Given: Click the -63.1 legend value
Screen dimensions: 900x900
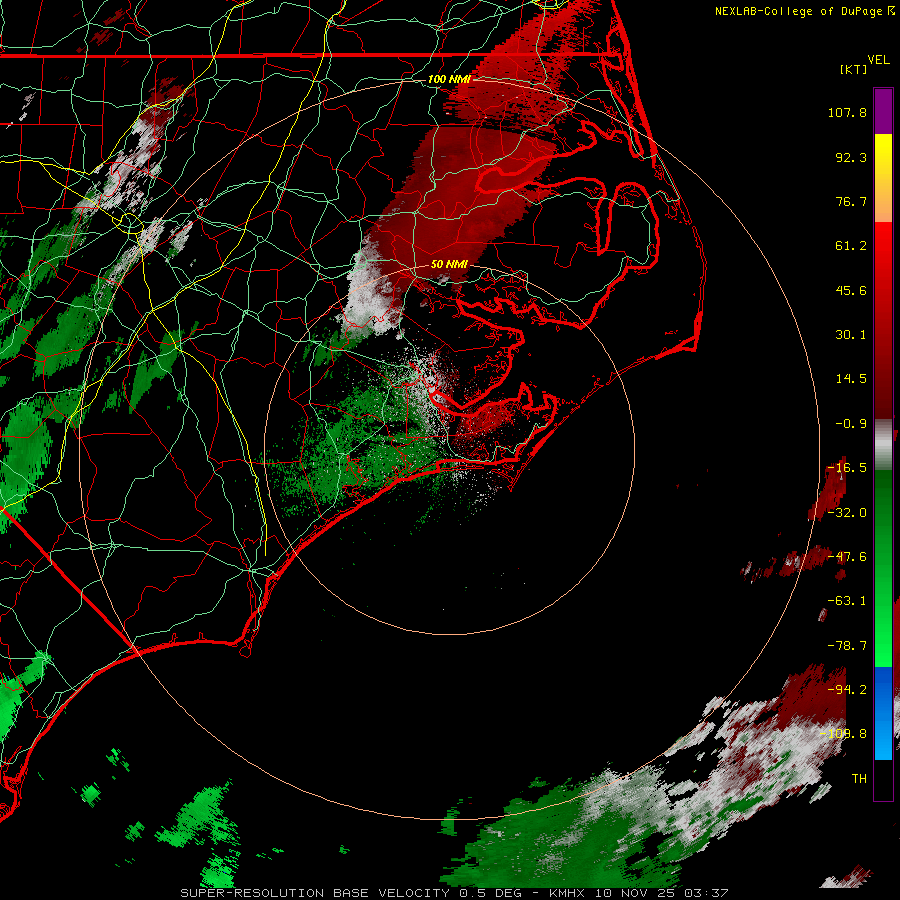Looking at the screenshot, I should [x=847, y=601].
